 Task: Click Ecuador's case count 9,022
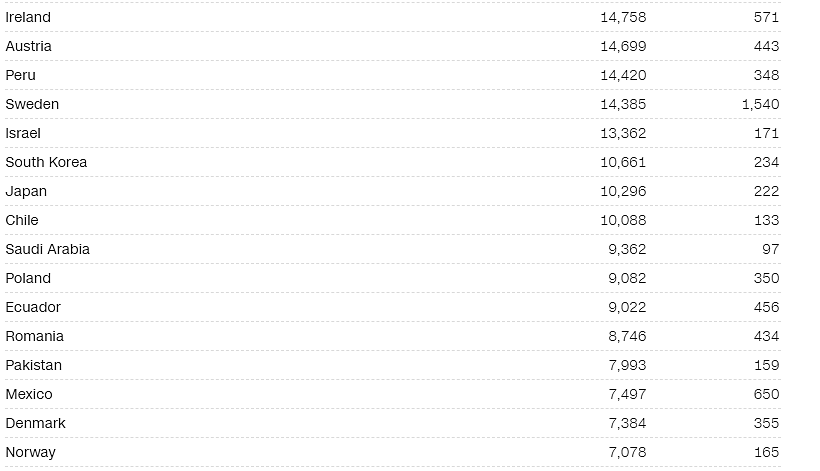click(x=627, y=307)
